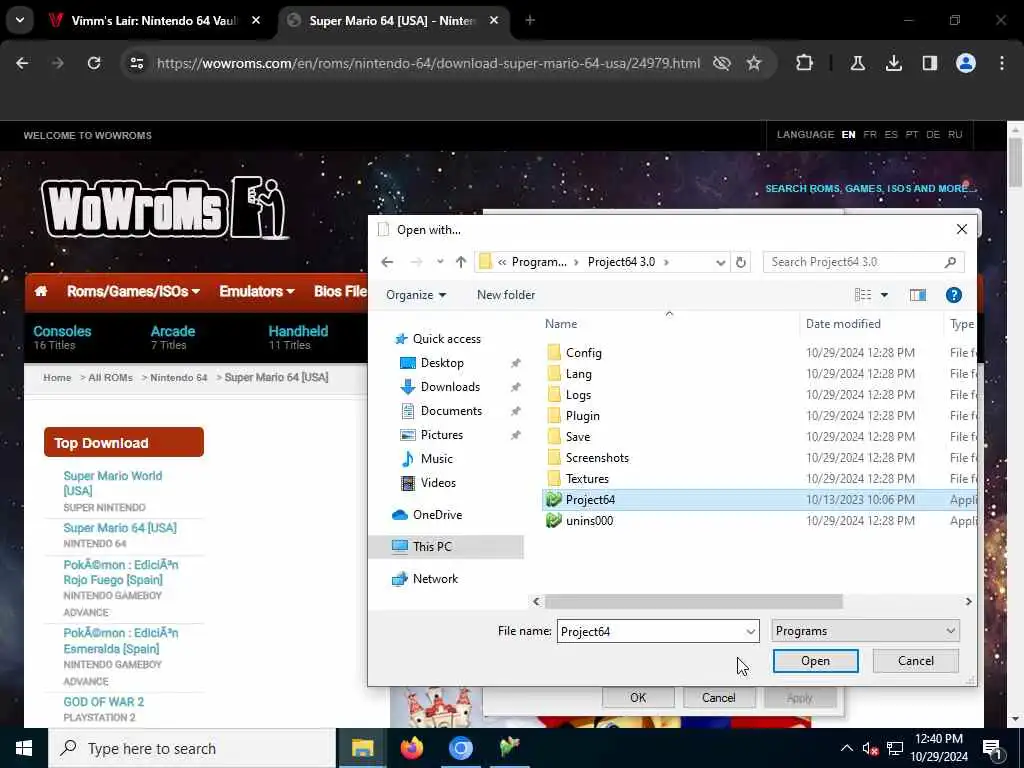Select This PC in navigation pane

pos(432,547)
